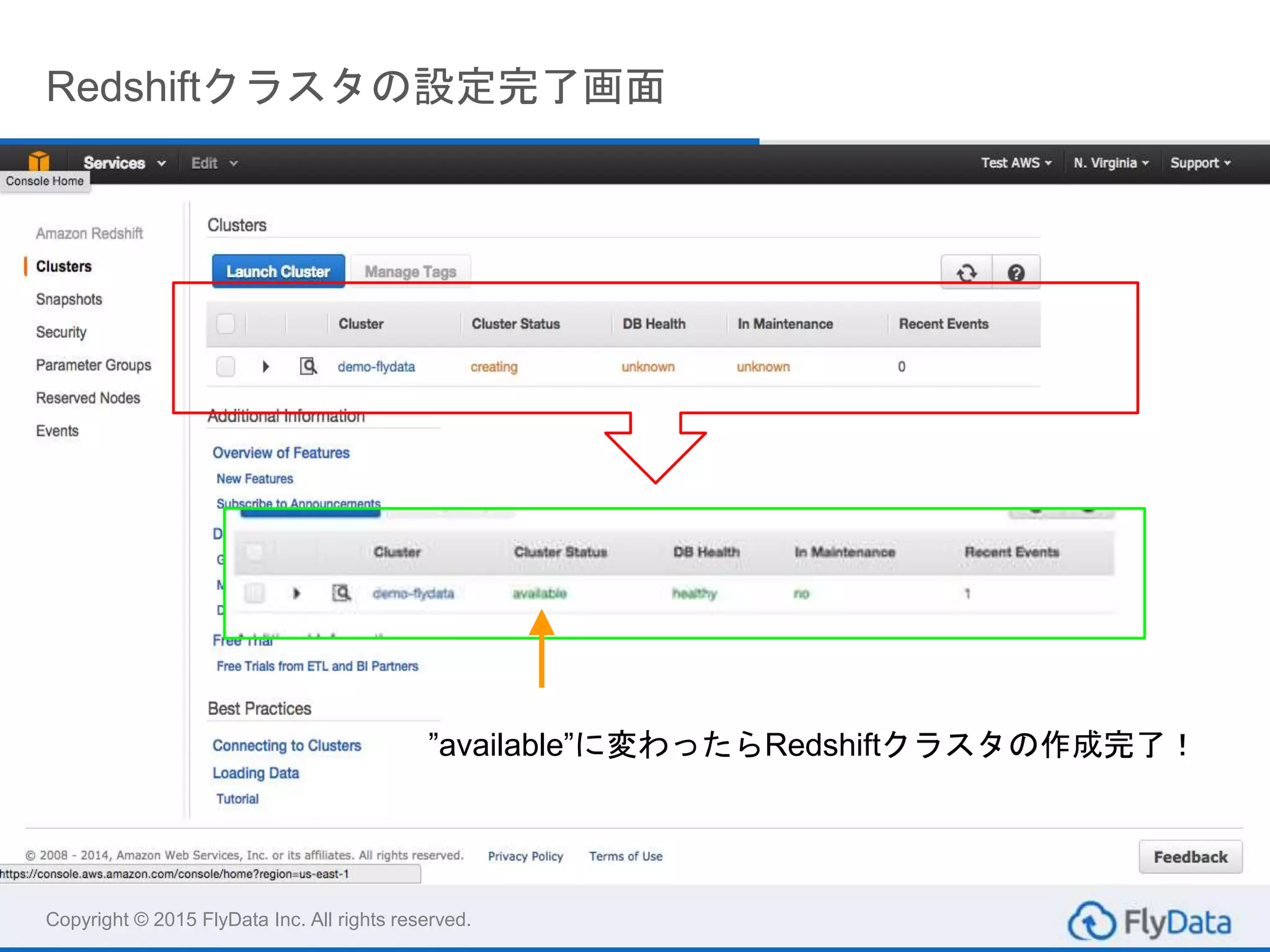Image resolution: width=1270 pixels, height=952 pixels.
Task: Open Free Trials from ETL and BI Partners
Action: (317, 666)
